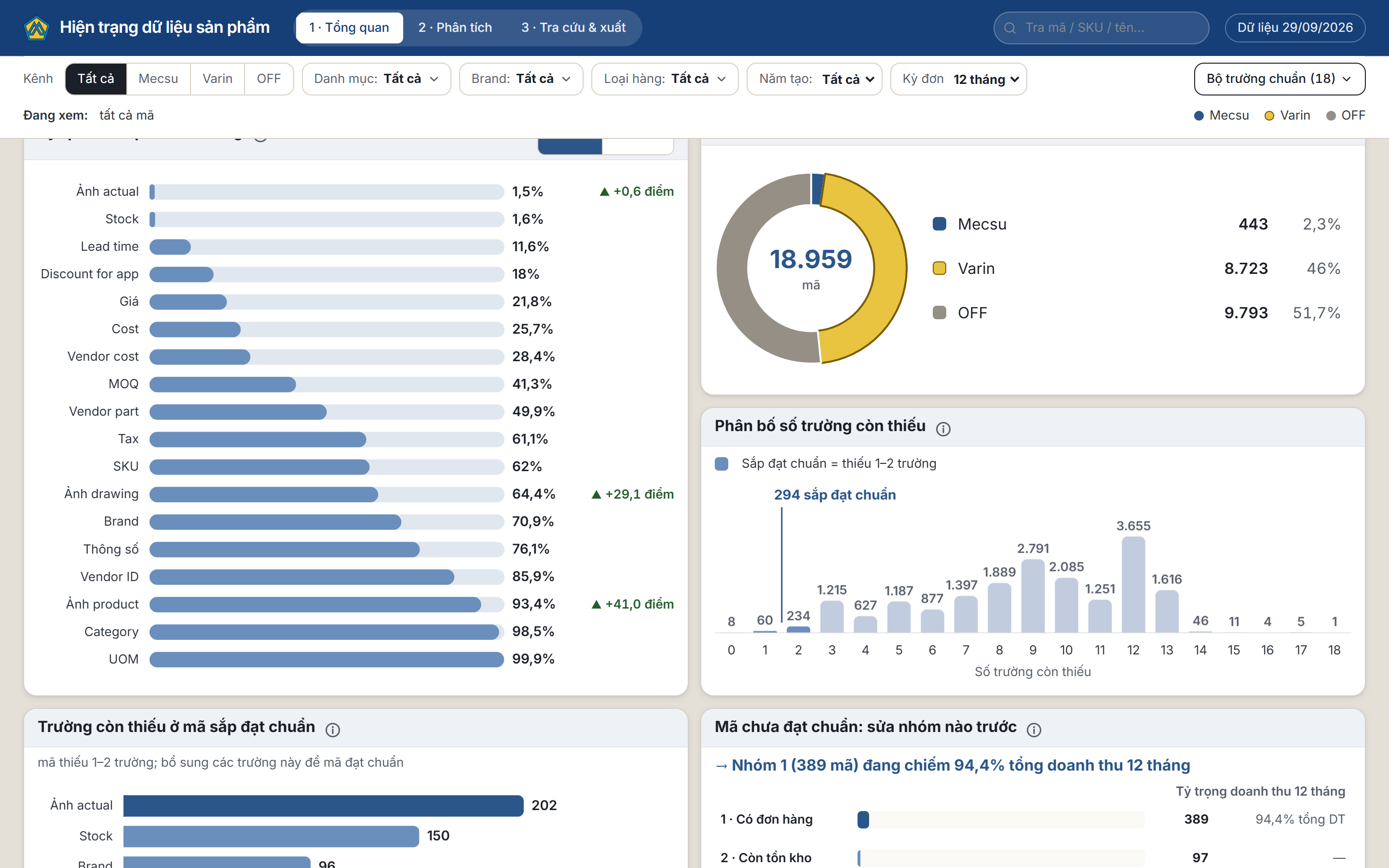Open the 3 · Tra cứu & xuất tab

coord(573,27)
